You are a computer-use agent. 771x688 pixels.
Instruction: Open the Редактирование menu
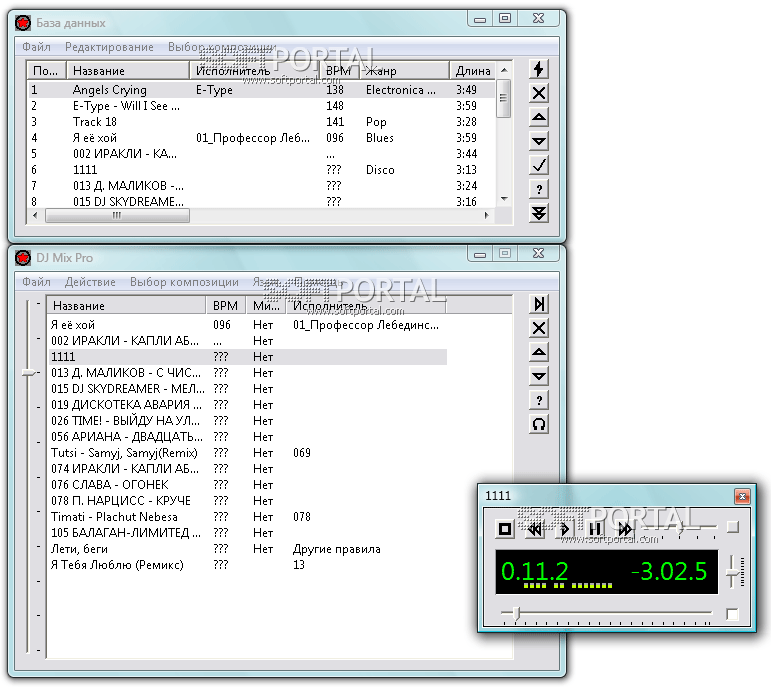[x=109, y=47]
